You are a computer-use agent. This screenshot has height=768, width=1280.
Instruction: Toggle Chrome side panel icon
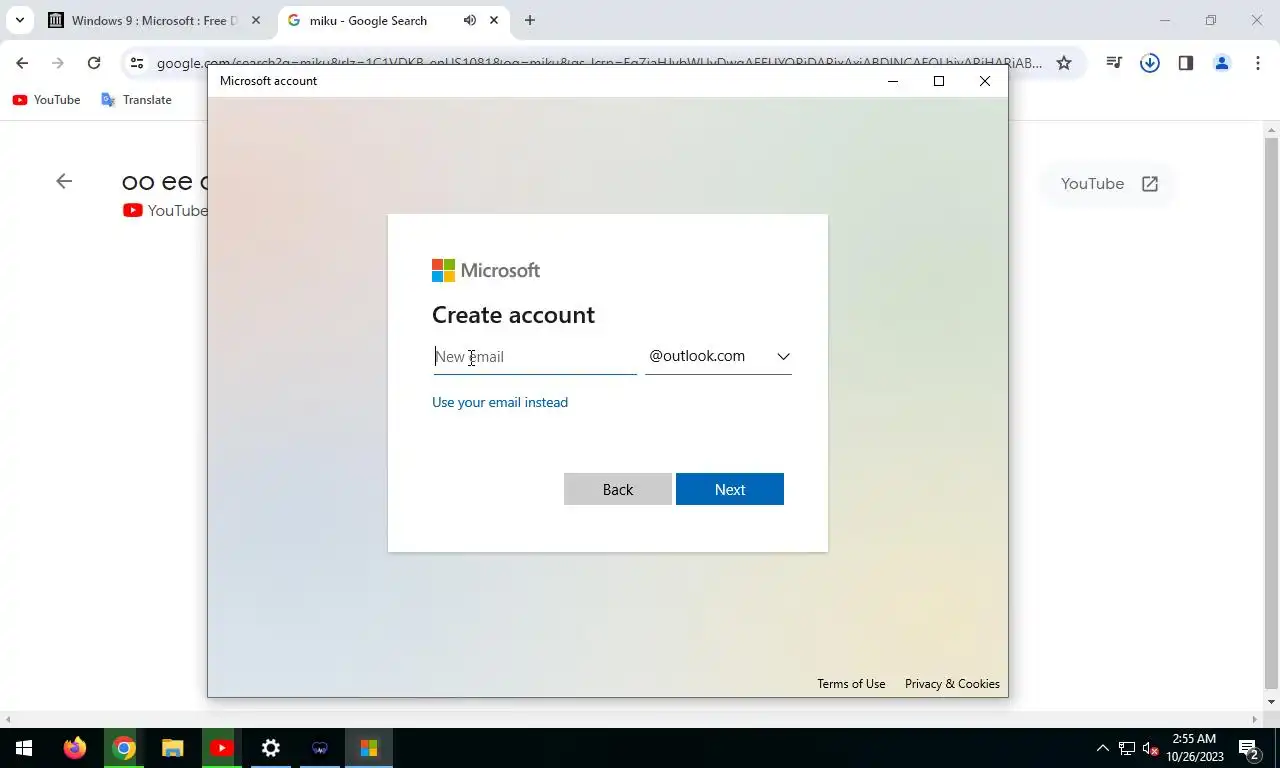click(x=1186, y=63)
